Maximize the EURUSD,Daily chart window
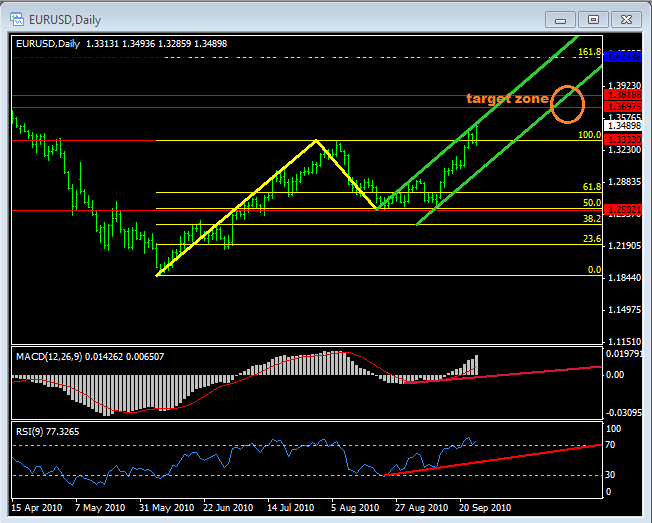The image size is (652, 523). tap(593, 20)
